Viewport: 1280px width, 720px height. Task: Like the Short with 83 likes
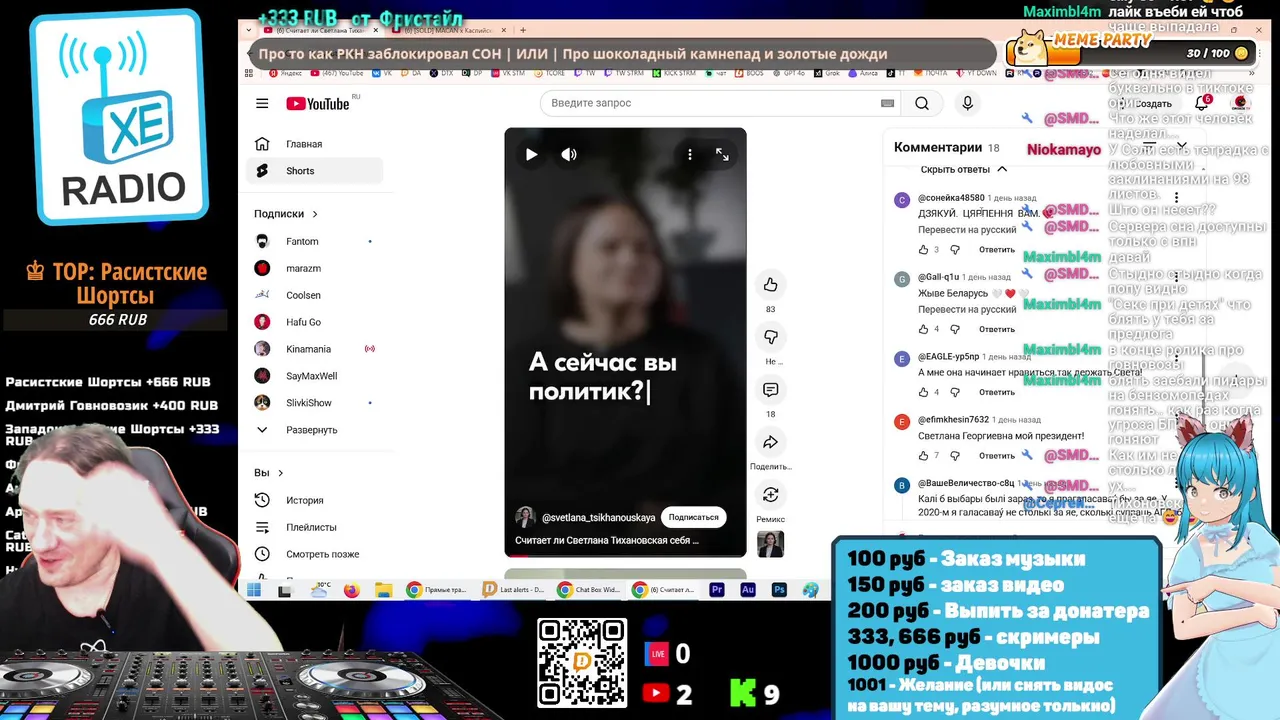pyautogui.click(x=770, y=285)
